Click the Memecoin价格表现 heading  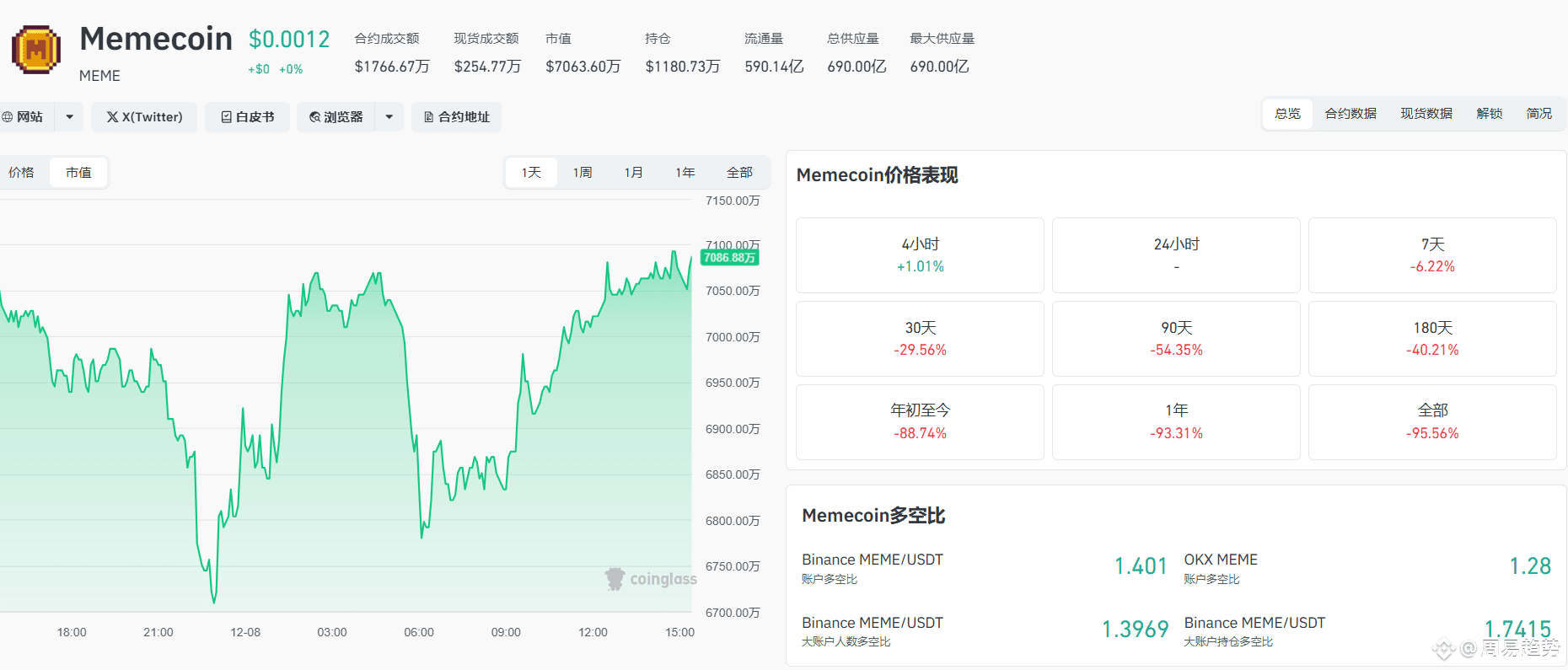(x=878, y=175)
